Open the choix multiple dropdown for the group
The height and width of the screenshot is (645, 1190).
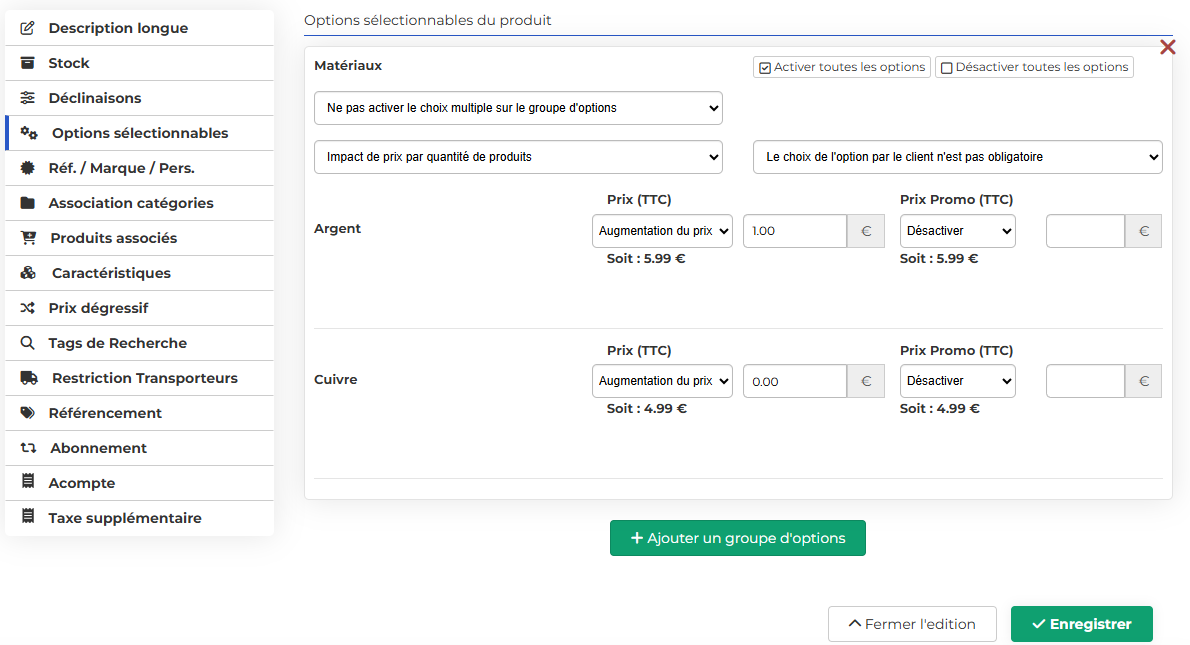coord(518,109)
